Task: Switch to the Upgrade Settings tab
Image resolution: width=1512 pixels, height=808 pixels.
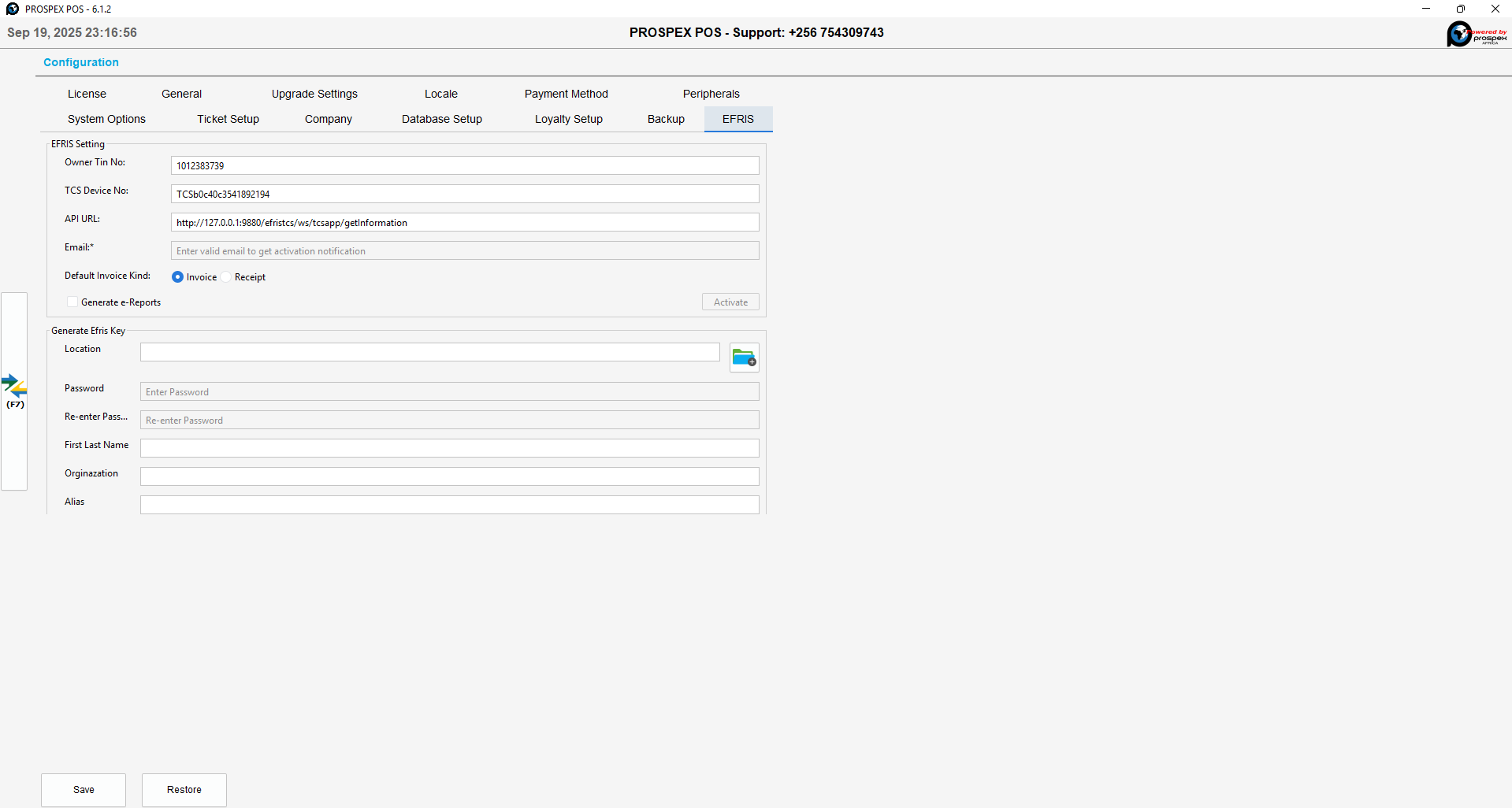Action: coord(314,94)
